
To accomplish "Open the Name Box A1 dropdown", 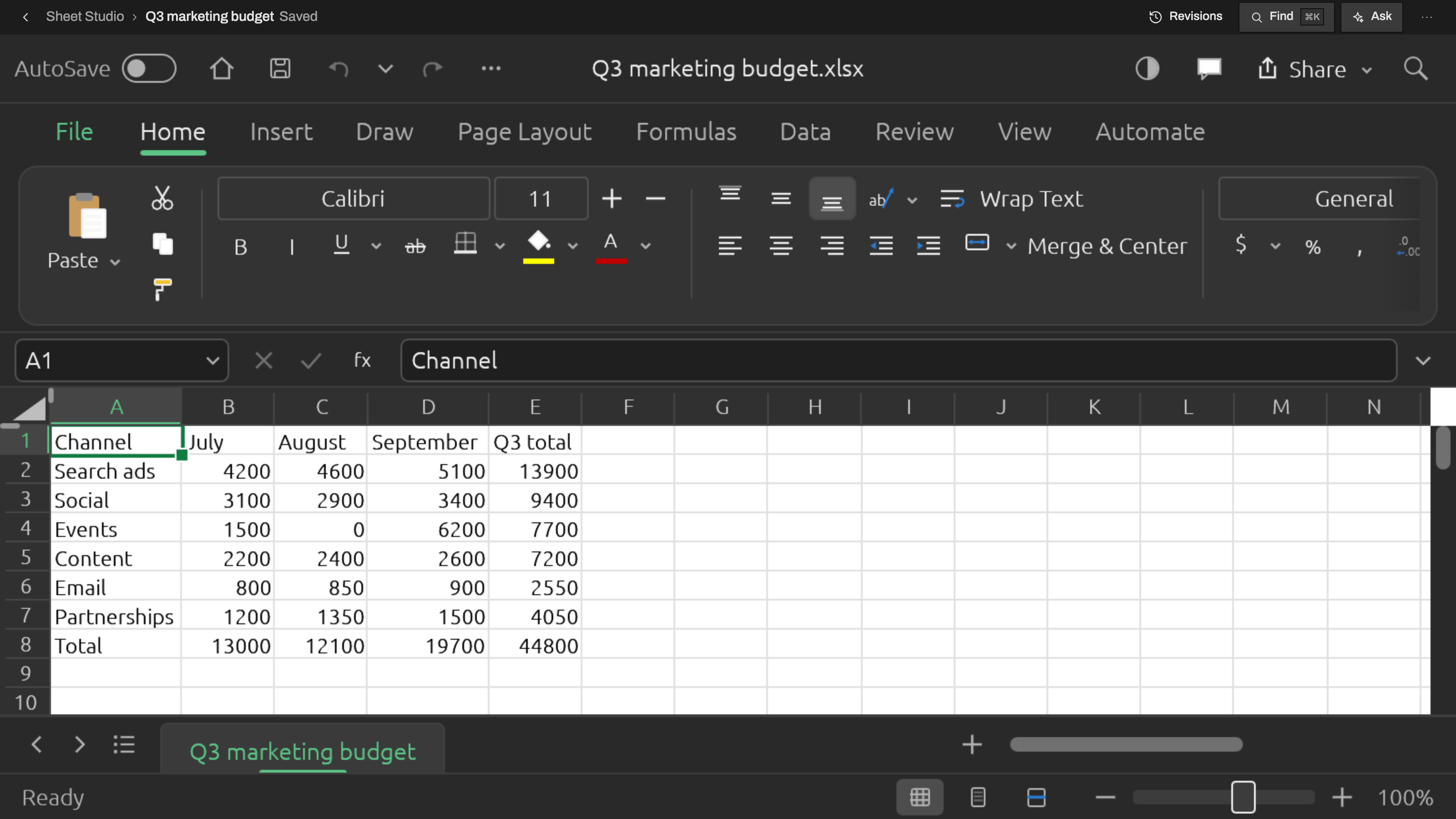I will coord(212,361).
